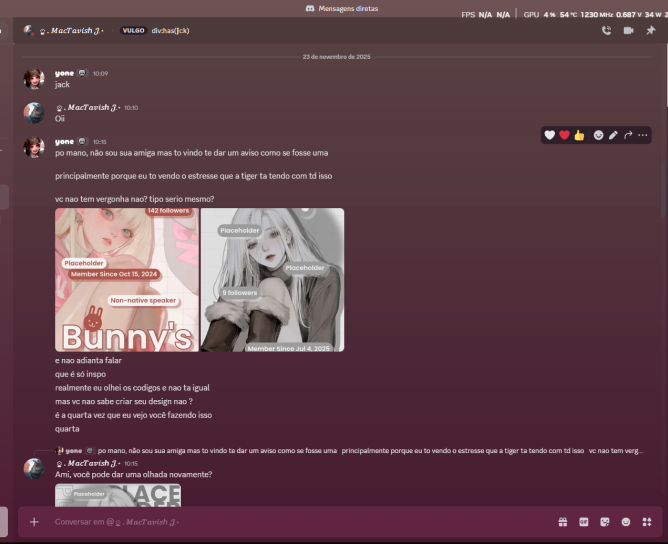Select the single-word message 'quarta'
Image resolution: width=668 pixels, height=544 pixels.
[x=67, y=429]
